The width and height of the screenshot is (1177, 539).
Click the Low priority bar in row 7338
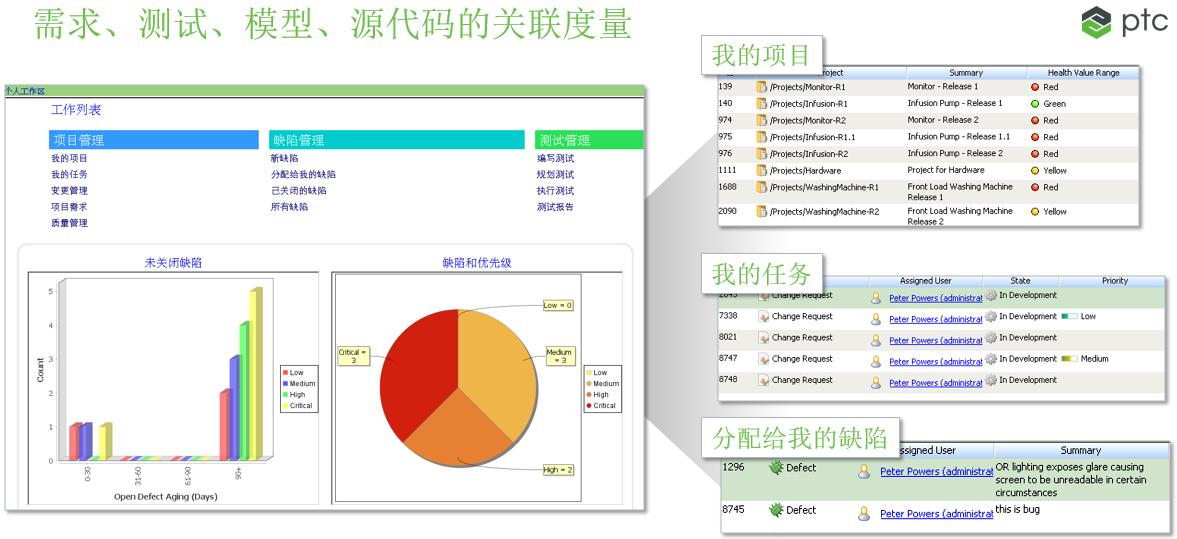click(1068, 317)
